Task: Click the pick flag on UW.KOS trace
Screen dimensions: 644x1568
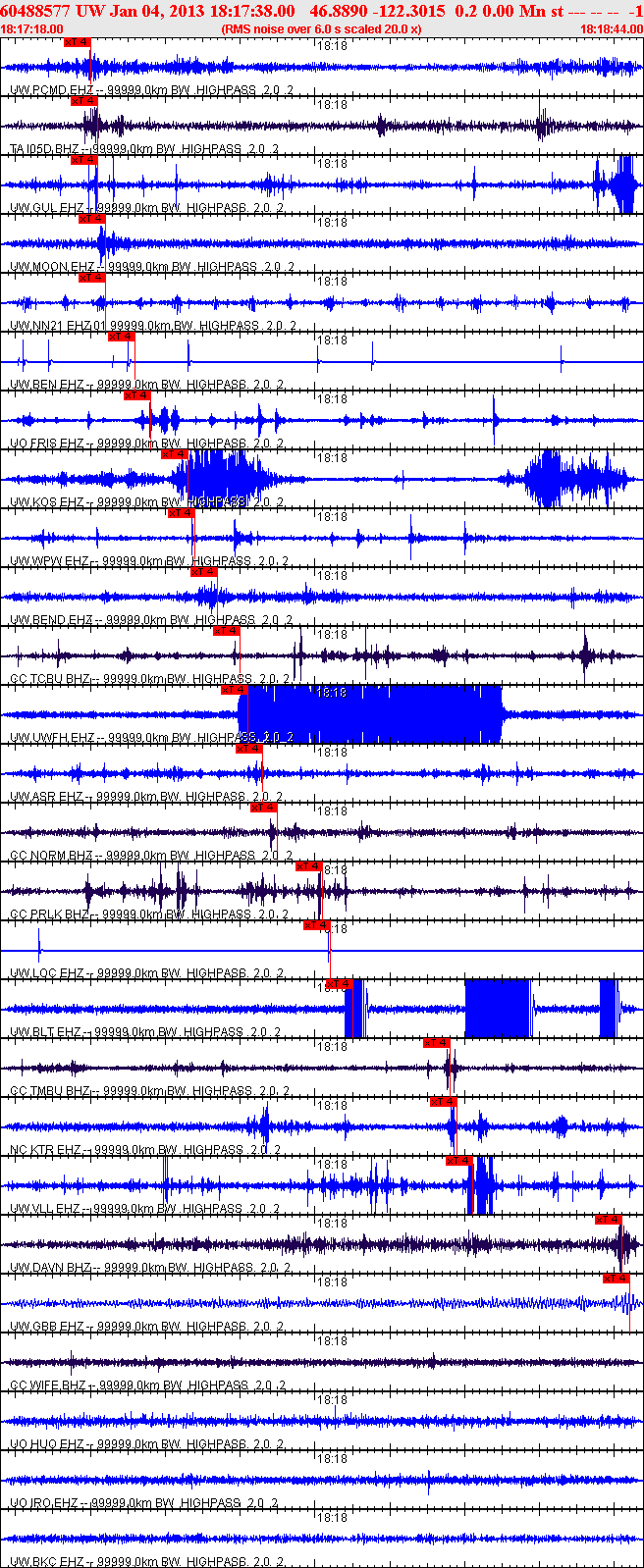Action: click(x=175, y=454)
